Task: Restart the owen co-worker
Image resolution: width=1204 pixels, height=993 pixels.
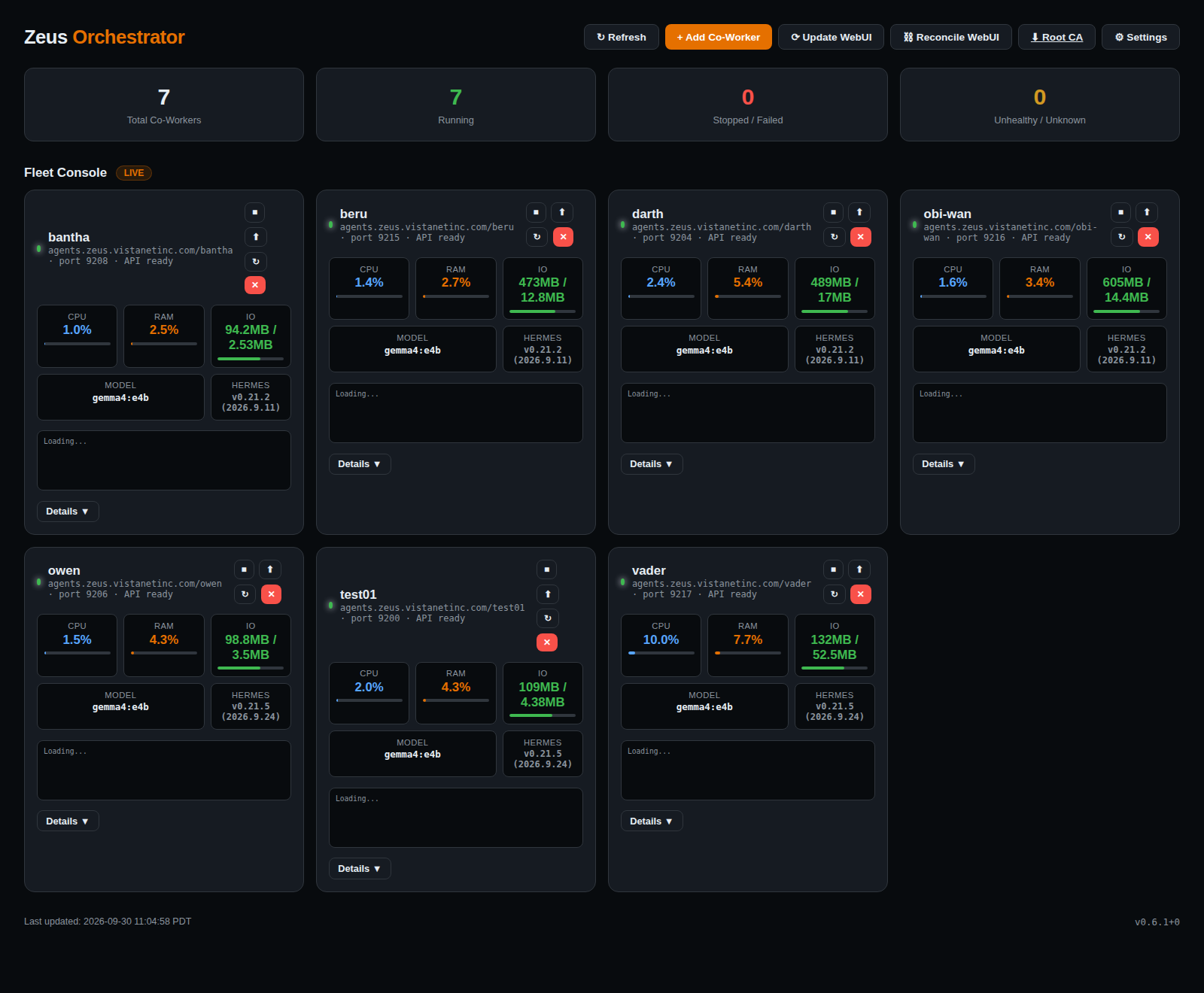Action: pyautogui.click(x=245, y=594)
